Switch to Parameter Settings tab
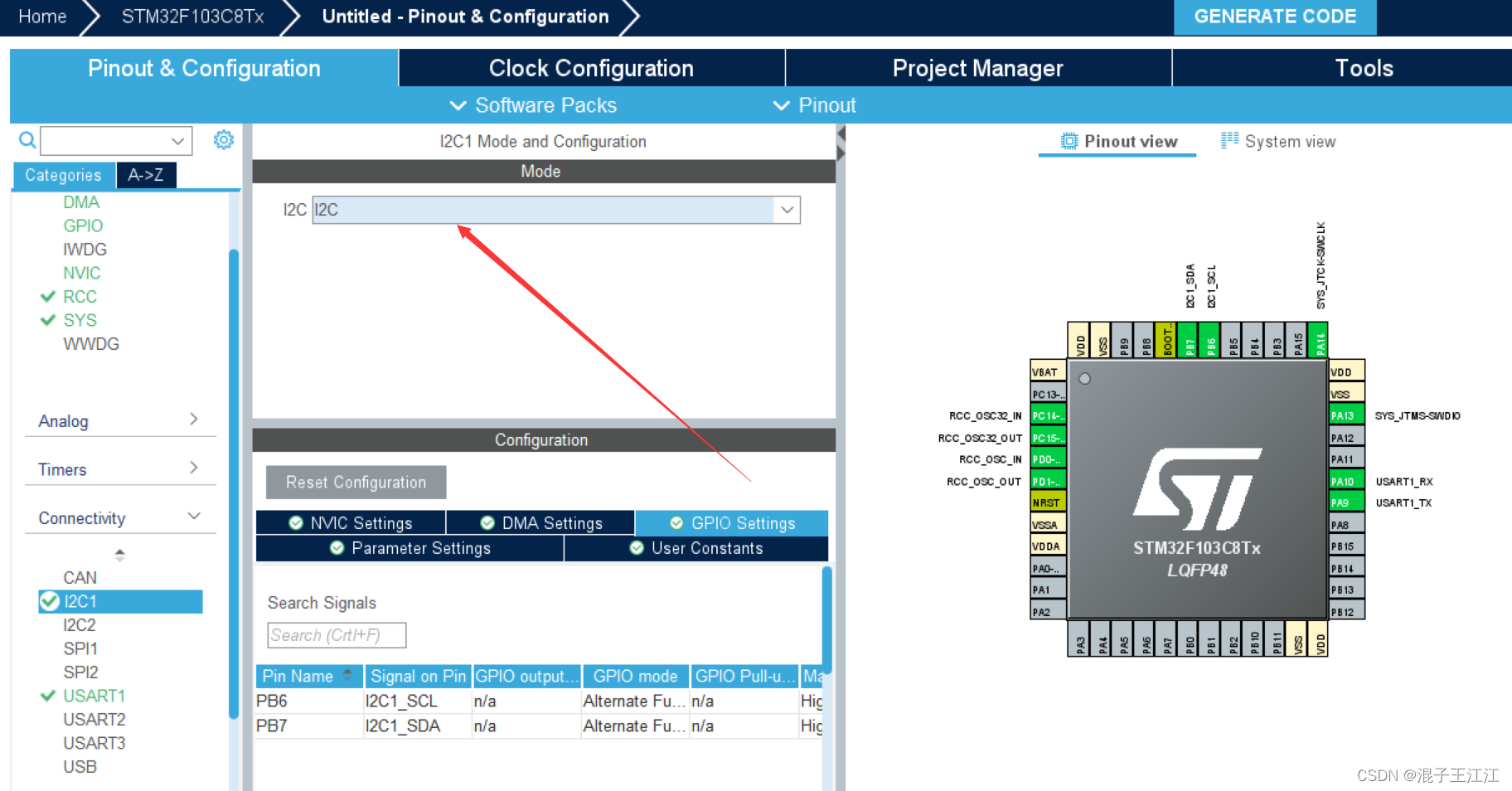Viewport: 1512px width, 791px height. [409, 548]
